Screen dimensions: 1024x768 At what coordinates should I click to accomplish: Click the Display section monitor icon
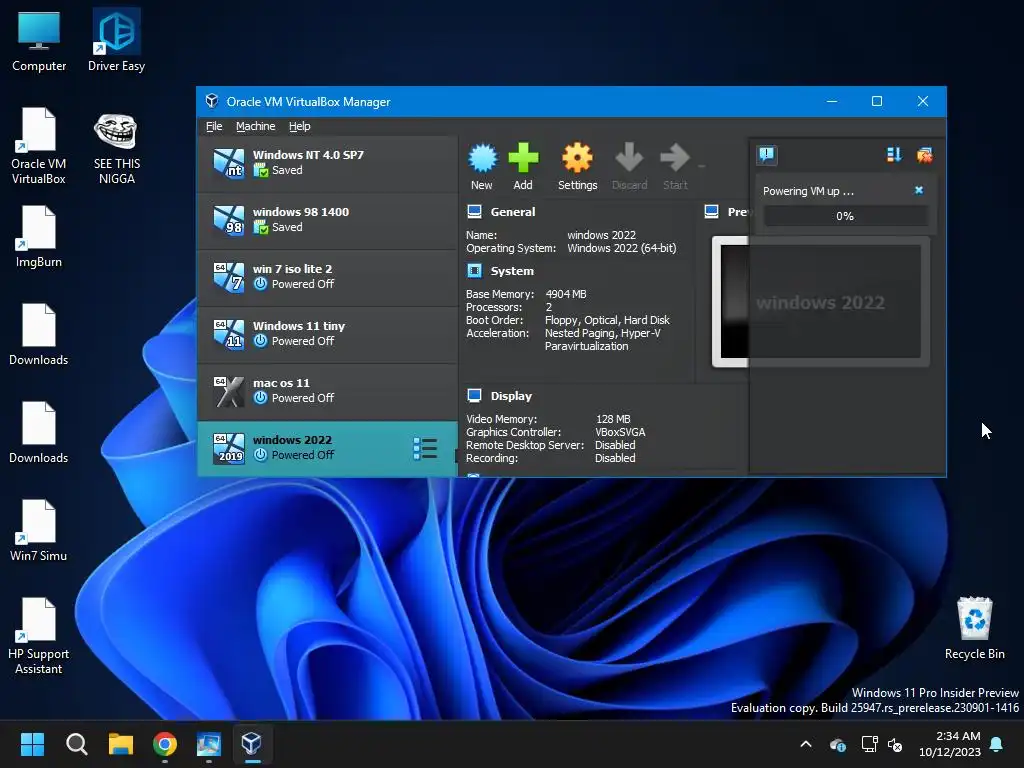tap(475, 396)
